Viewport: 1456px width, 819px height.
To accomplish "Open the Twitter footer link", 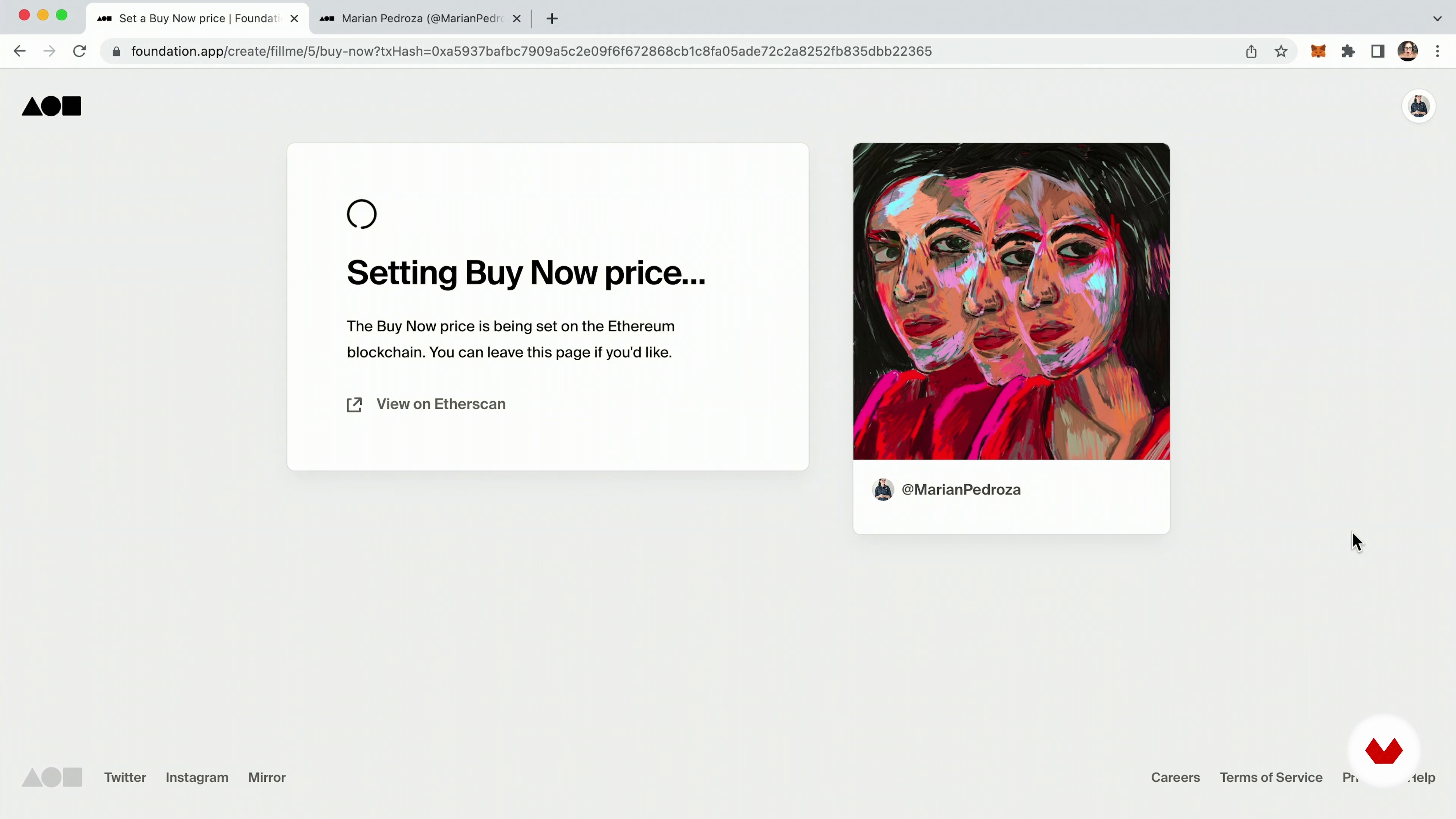I will pyautogui.click(x=125, y=777).
